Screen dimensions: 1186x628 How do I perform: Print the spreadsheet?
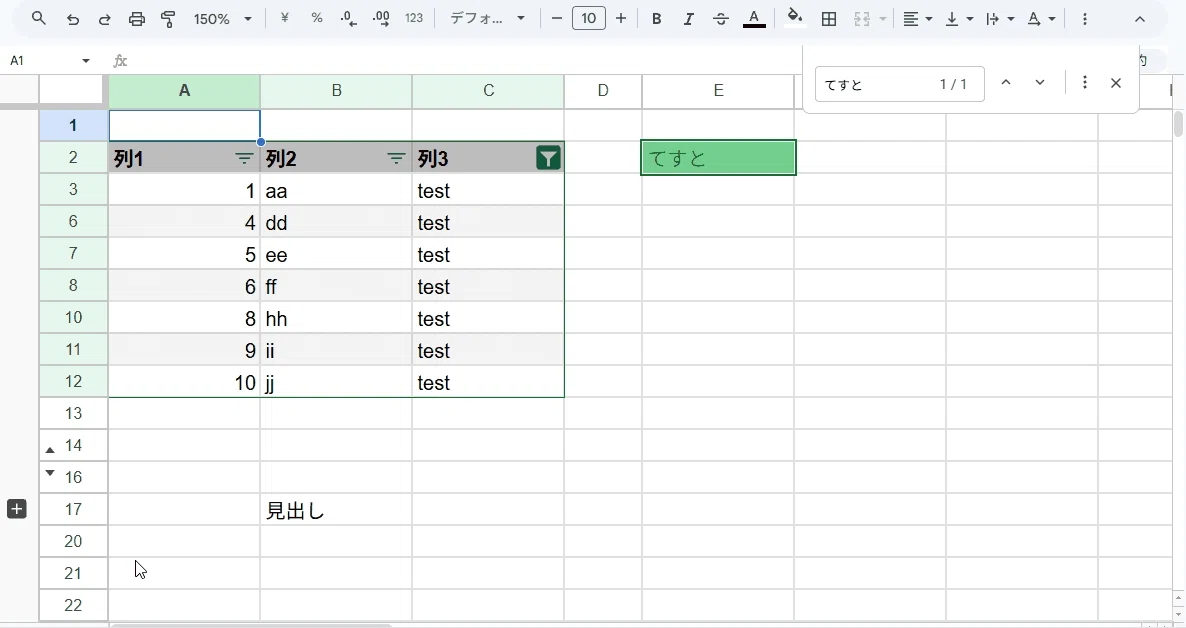pos(137,19)
